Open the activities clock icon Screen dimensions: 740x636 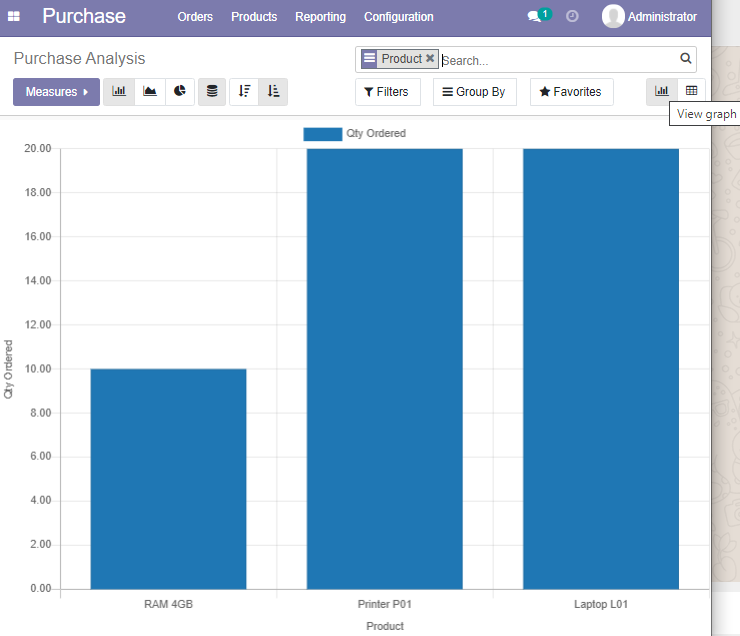(572, 17)
